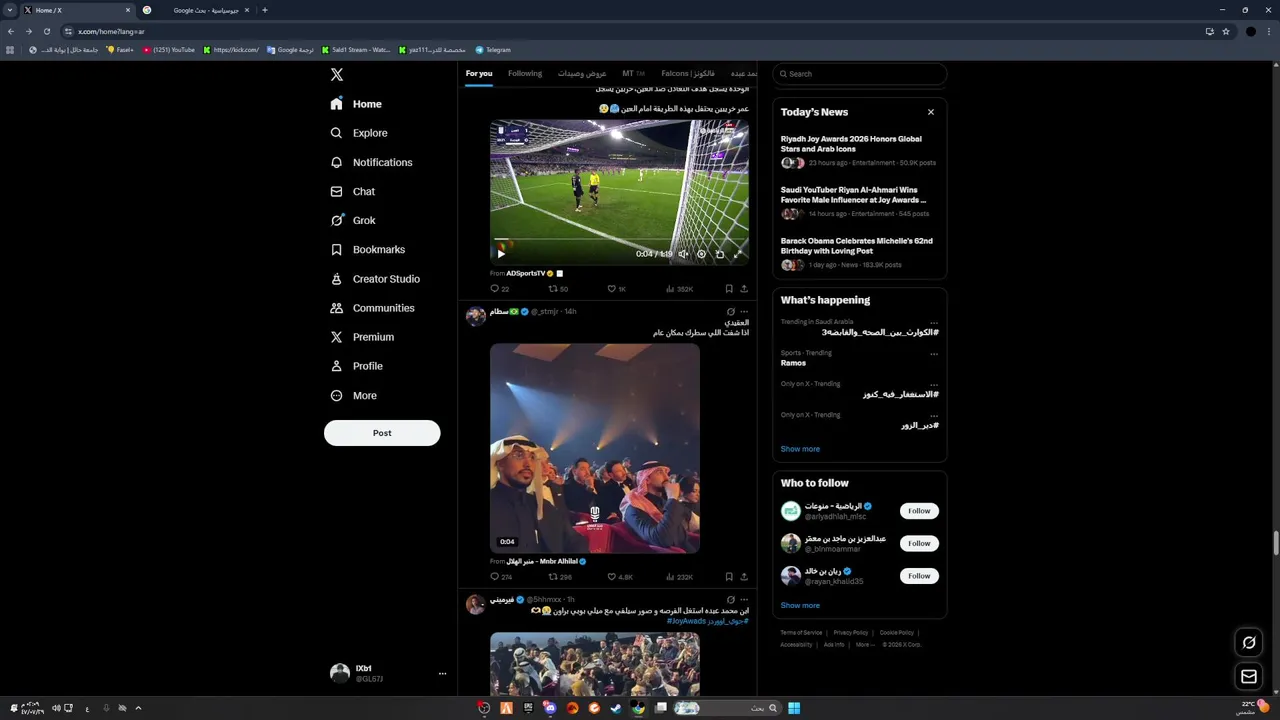The image size is (1280, 720).
Task: Open Creator Studio from the sidebar
Action: 375,279
